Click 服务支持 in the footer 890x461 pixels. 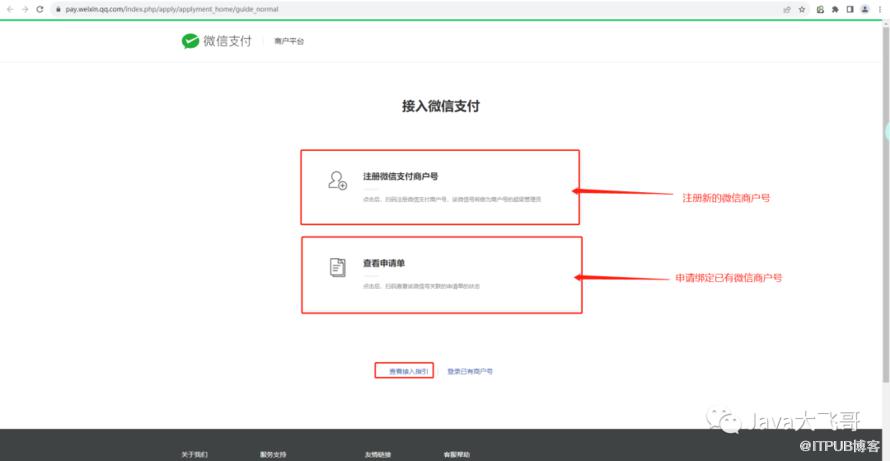(x=273, y=455)
